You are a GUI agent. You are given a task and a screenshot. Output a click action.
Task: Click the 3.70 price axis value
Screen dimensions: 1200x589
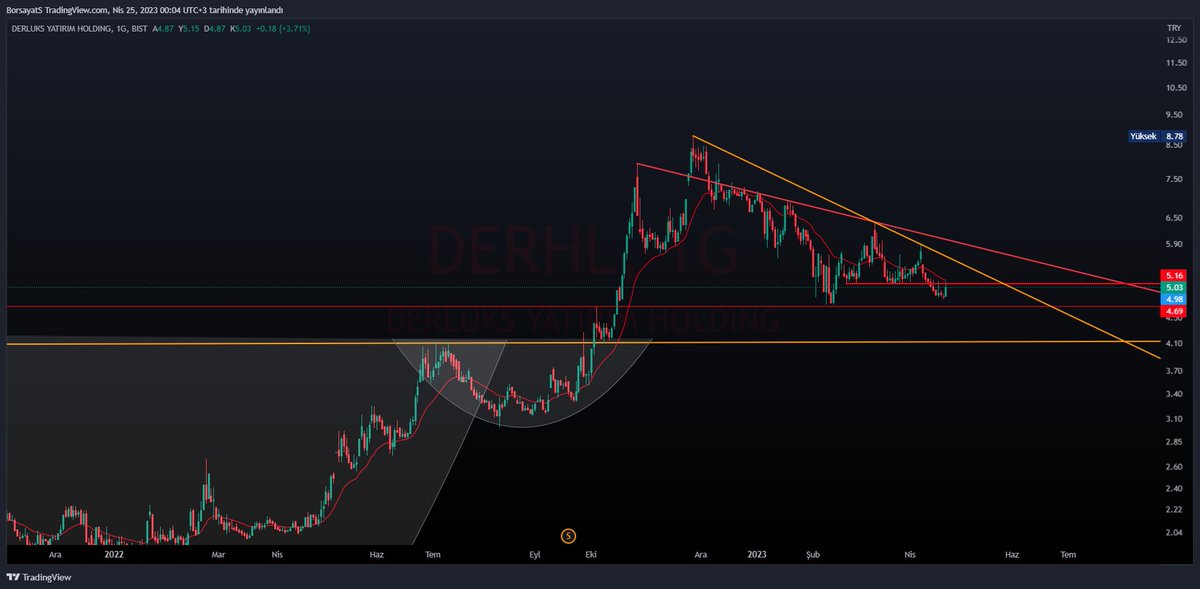[1176, 371]
